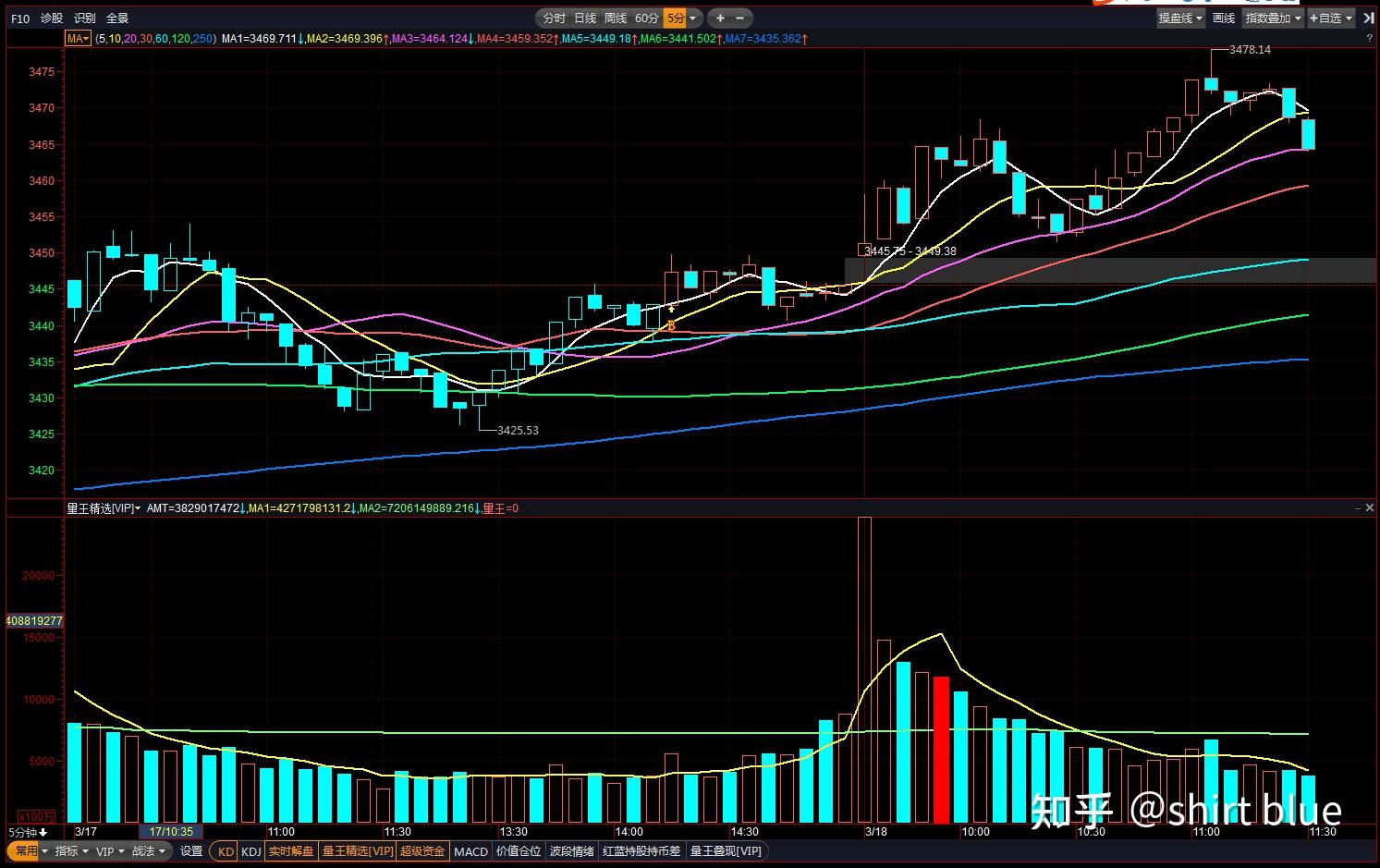This screenshot has height=868, width=1380.
Task: Click the 3478.14 high price label
Action: [1250, 50]
